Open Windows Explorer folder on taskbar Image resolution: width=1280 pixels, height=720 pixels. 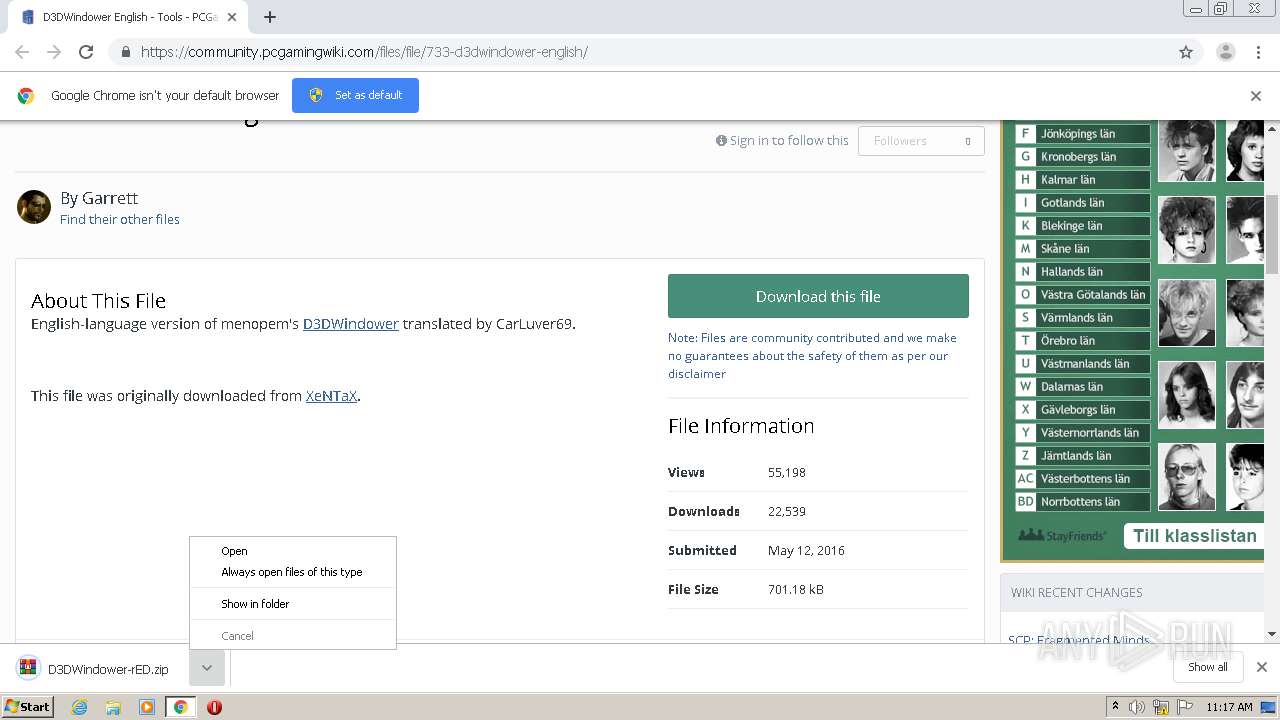(x=113, y=707)
